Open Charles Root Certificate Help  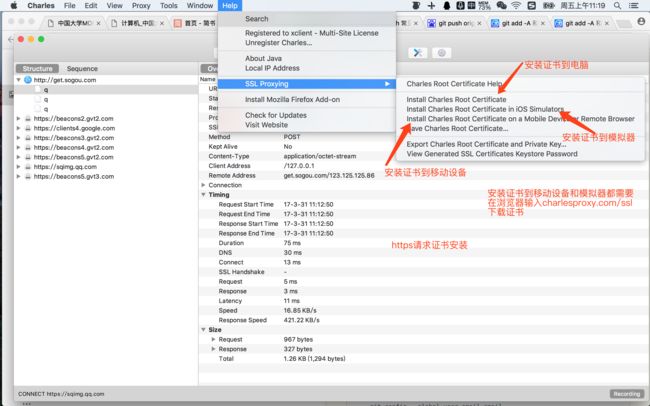(520, 84)
